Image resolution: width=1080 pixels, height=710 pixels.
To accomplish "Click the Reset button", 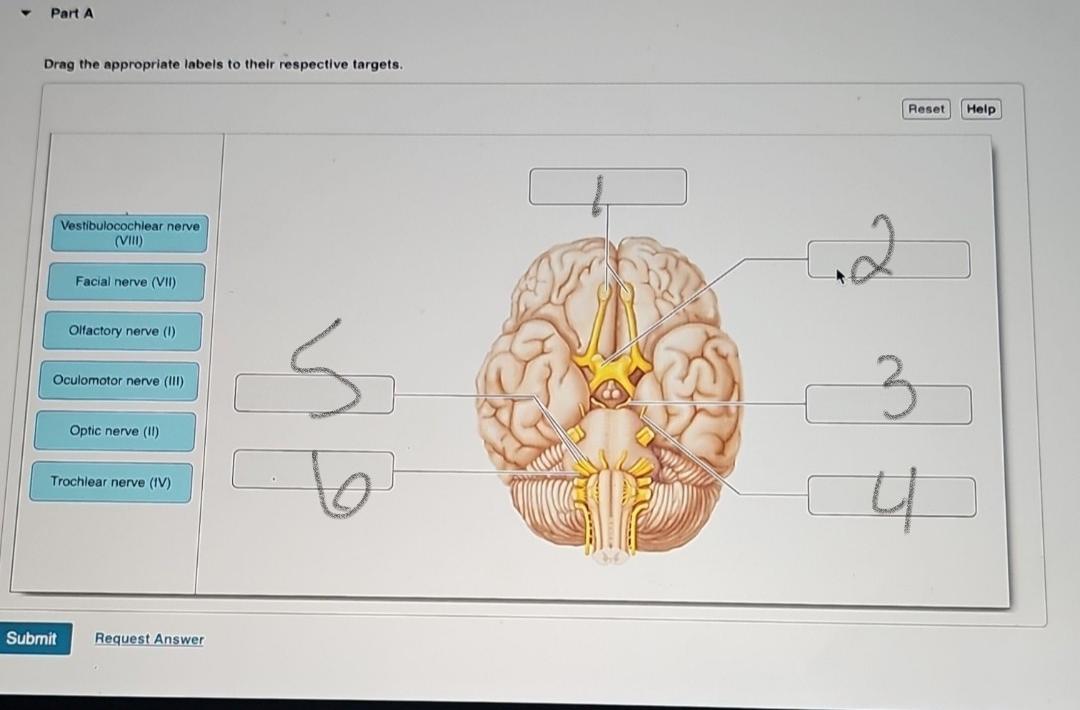I will coord(925,108).
